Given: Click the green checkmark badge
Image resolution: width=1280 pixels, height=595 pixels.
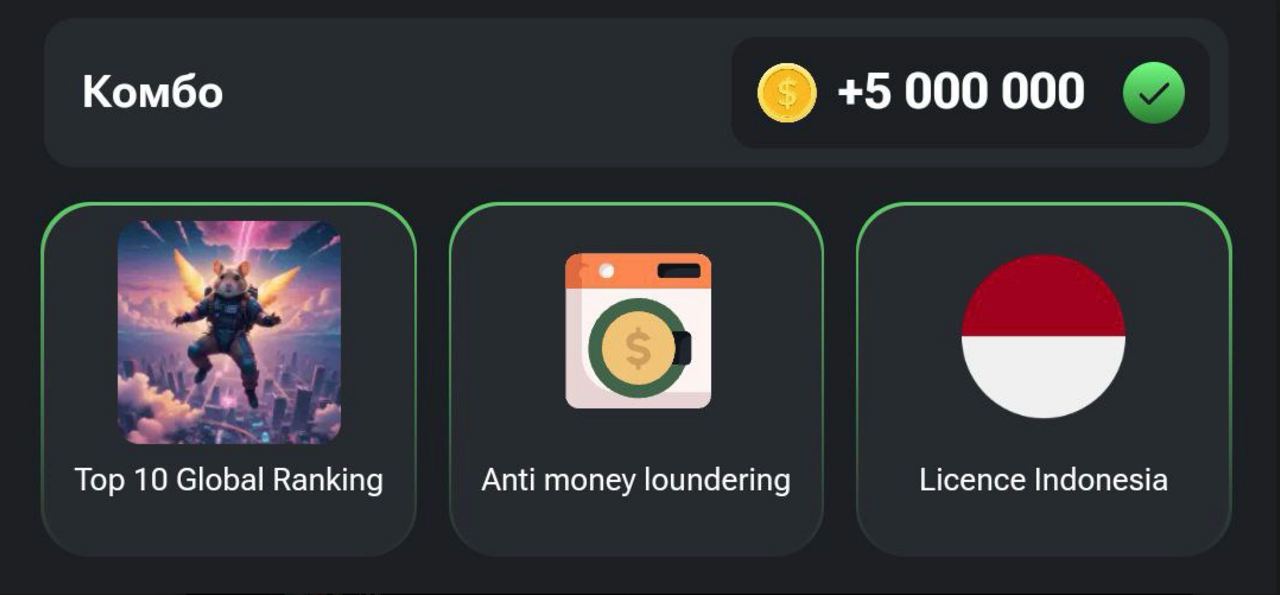Looking at the screenshot, I should point(1153,93).
